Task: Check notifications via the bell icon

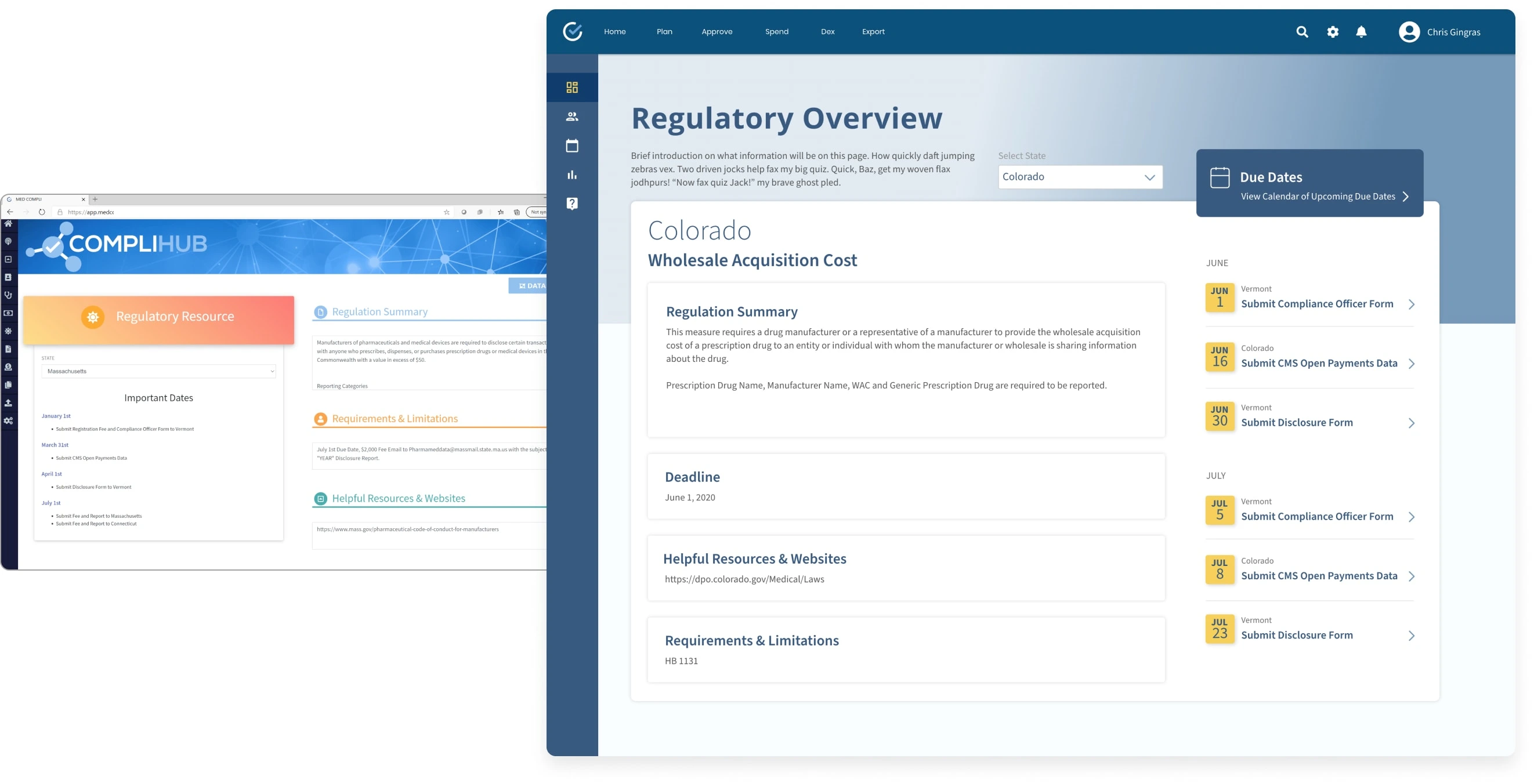Action: click(x=1362, y=31)
